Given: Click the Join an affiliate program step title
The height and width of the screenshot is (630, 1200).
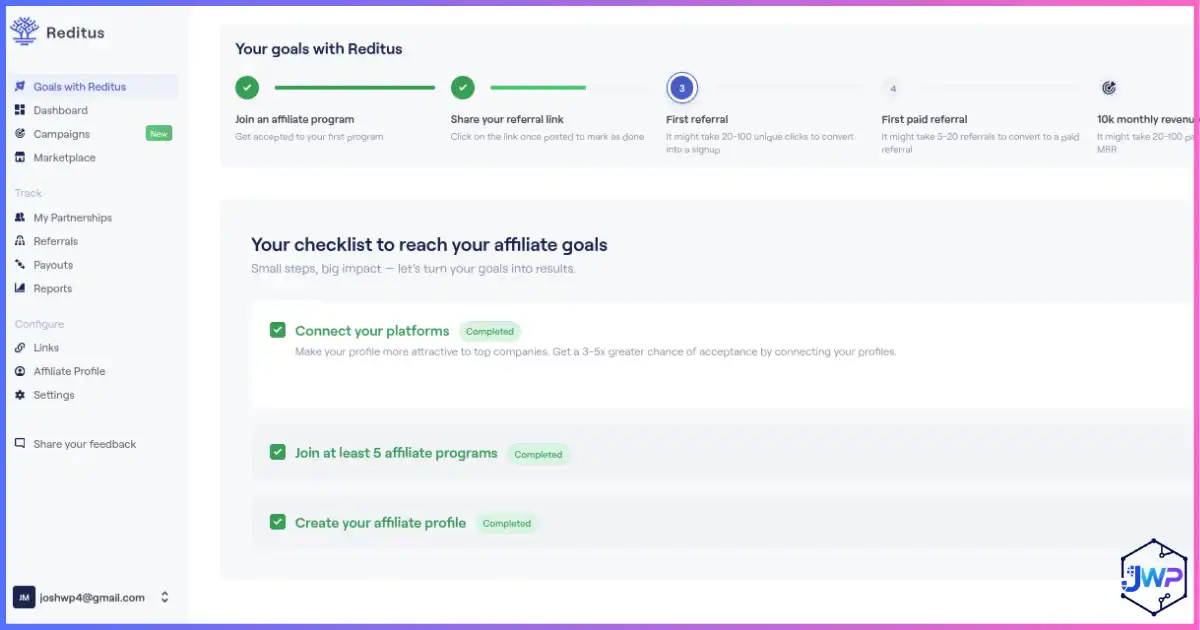Looking at the screenshot, I should [295, 119].
